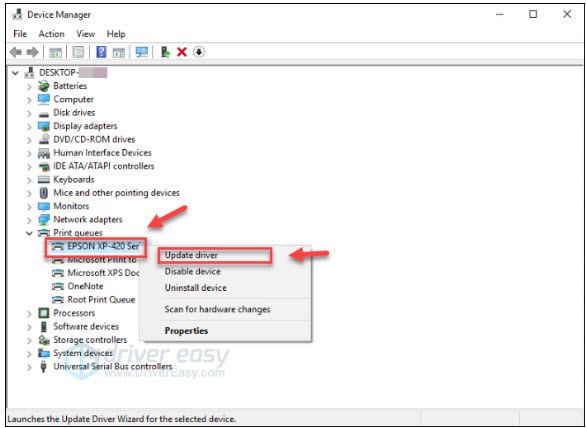The height and width of the screenshot is (428, 586).
Task: Click the Universal Serial Bus controllers icon
Action: tap(44, 367)
